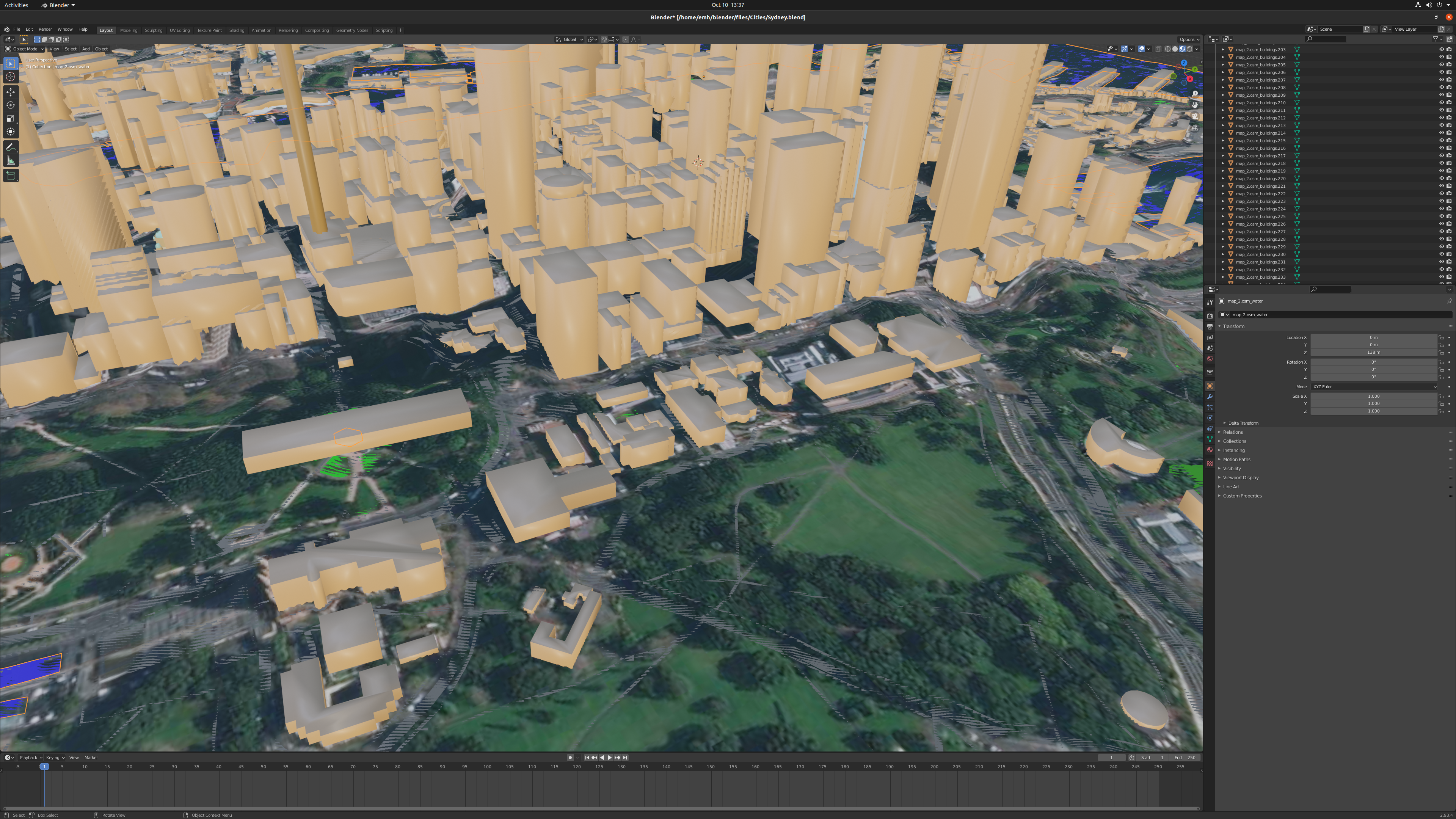This screenshot has width=1456, height=819.
Task: Click the zoom in/out viewport gizmo
Action: coord(1194,94)
